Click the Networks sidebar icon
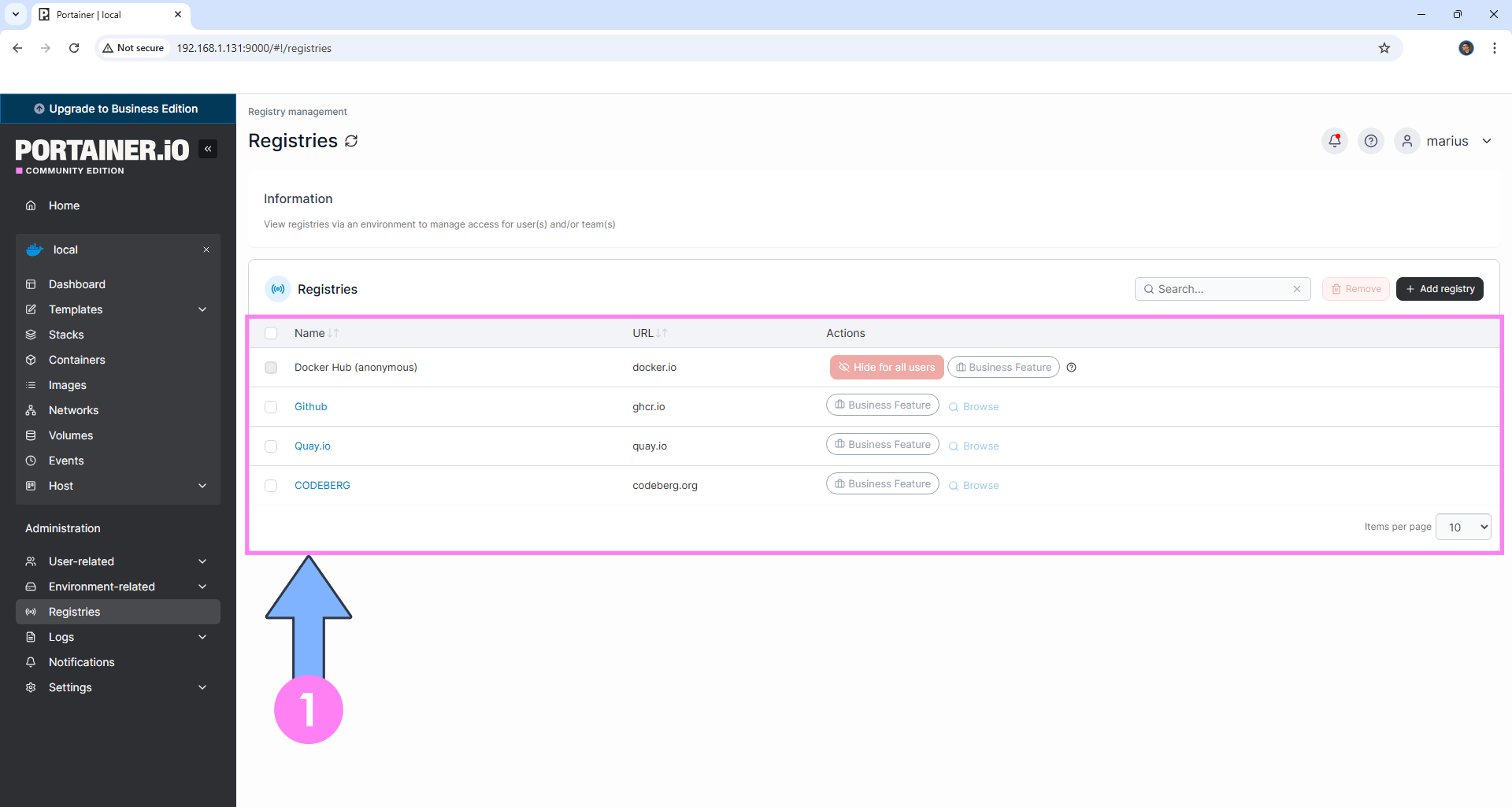Viewport: 1512px width, 807px height. pos(73,410)
